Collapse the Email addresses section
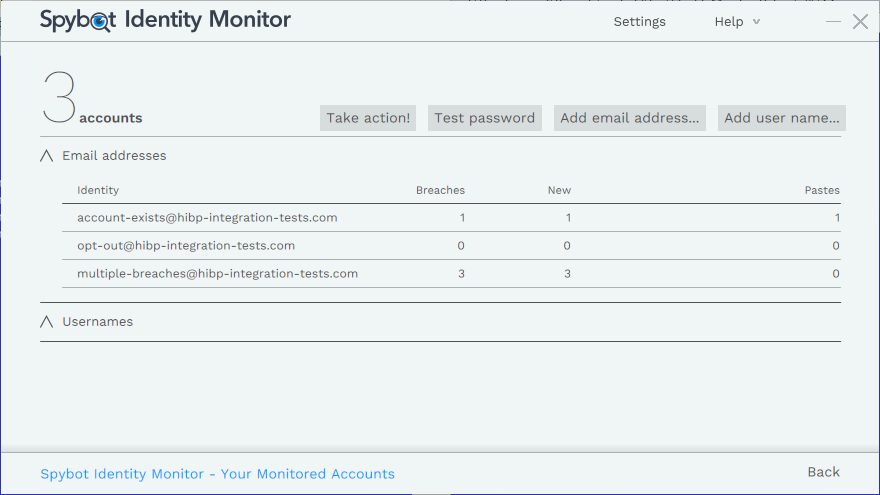Image resolution: width=880 pixels, height=495 pixels. click(47, 156)
